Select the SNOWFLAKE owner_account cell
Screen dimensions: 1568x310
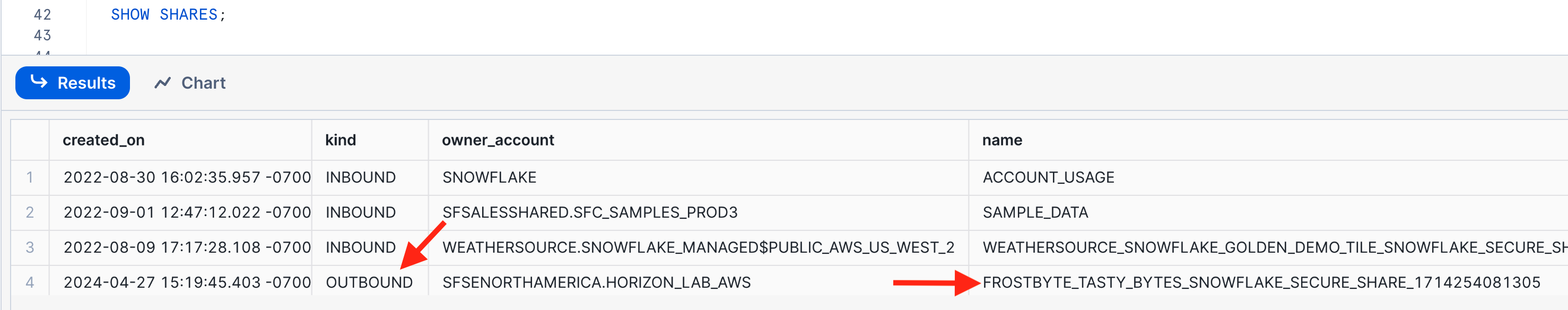click(x=489, y=177)
